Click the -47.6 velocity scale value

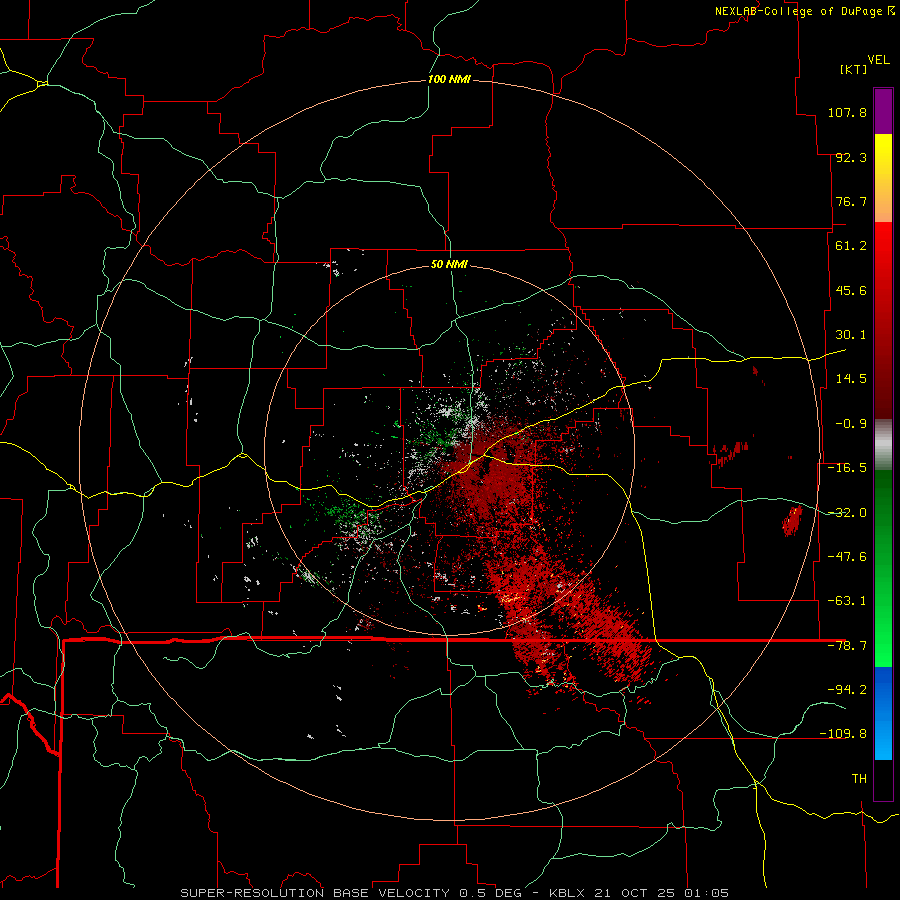(x=847, y=557)
